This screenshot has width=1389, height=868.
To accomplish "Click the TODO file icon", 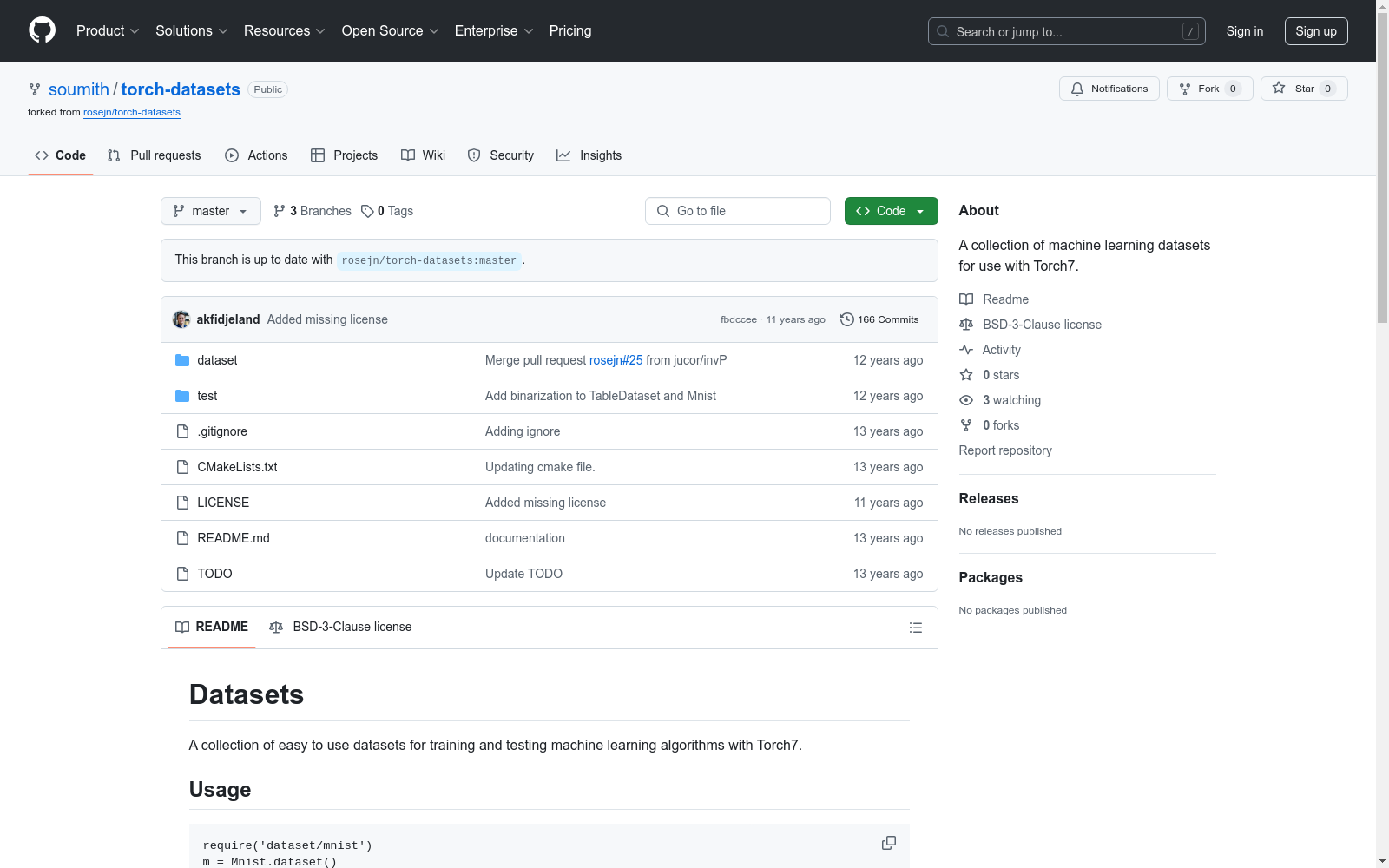I will [182, 574].
